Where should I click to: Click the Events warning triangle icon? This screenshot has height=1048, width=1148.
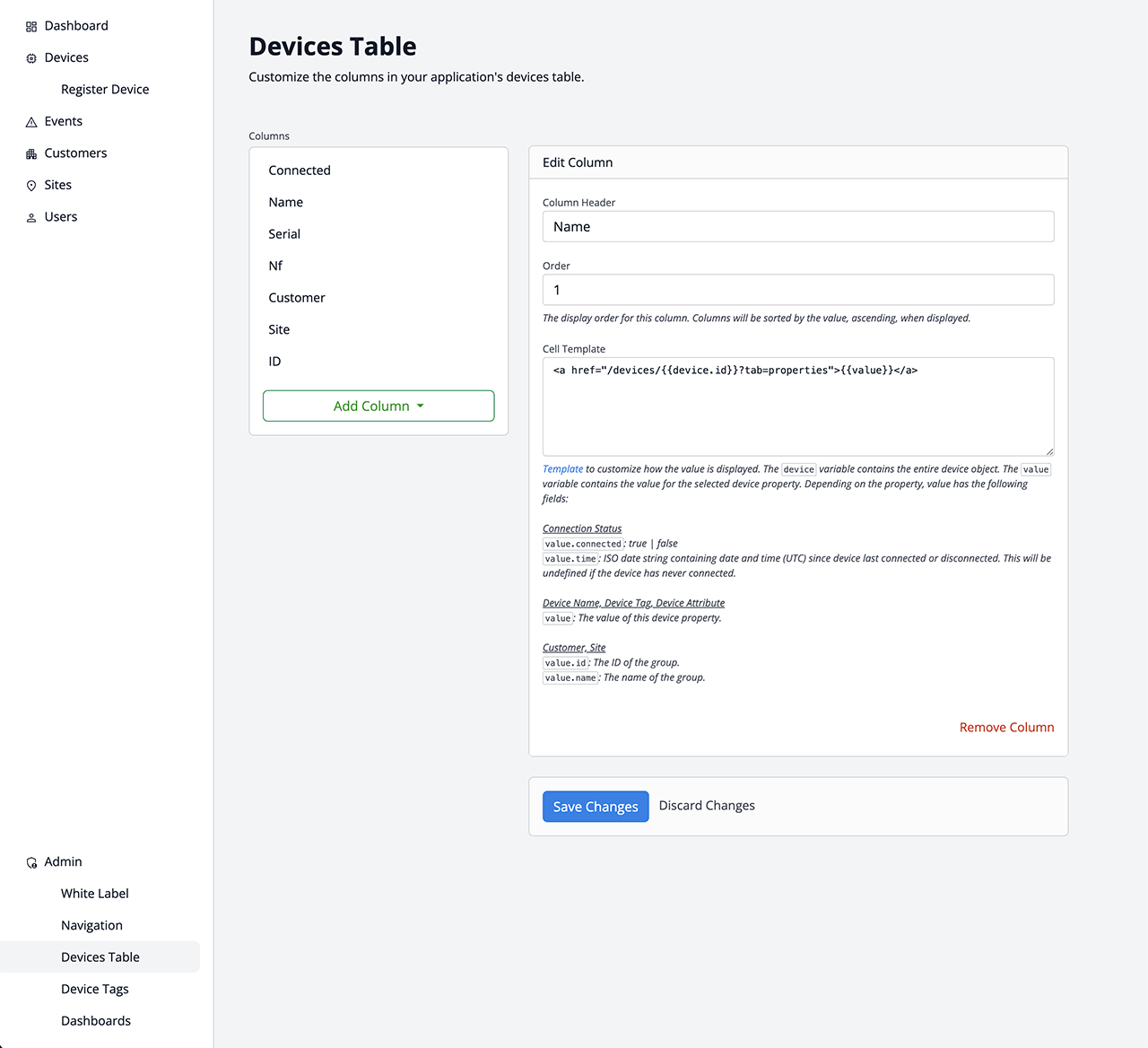[x=31, y=122]
